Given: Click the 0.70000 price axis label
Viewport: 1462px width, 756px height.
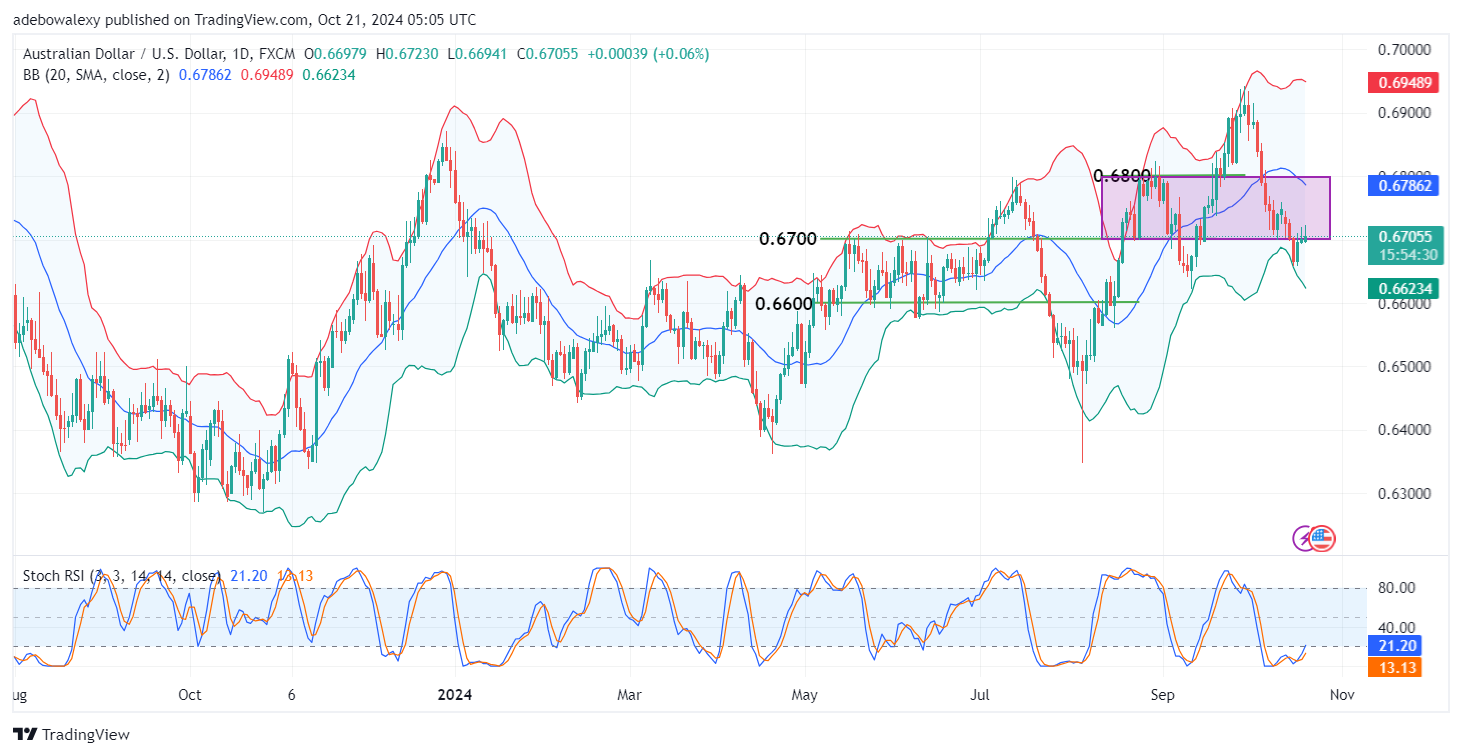Looking at the screenshot, I should pos(1404,49).
